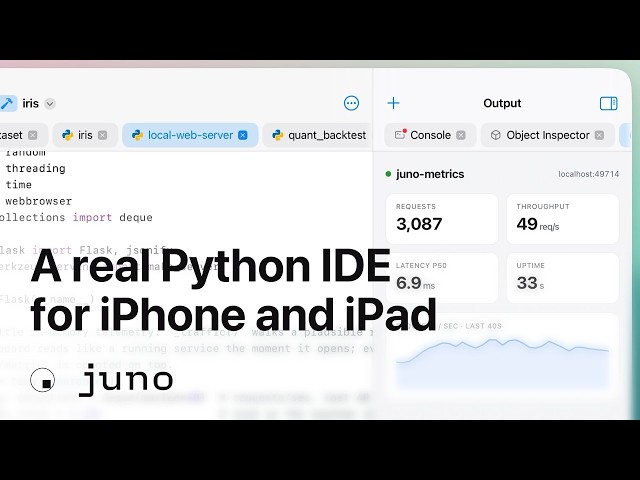Click the import keyword before deque
Viewport: 640px width, 480px height.
(92, 218)
